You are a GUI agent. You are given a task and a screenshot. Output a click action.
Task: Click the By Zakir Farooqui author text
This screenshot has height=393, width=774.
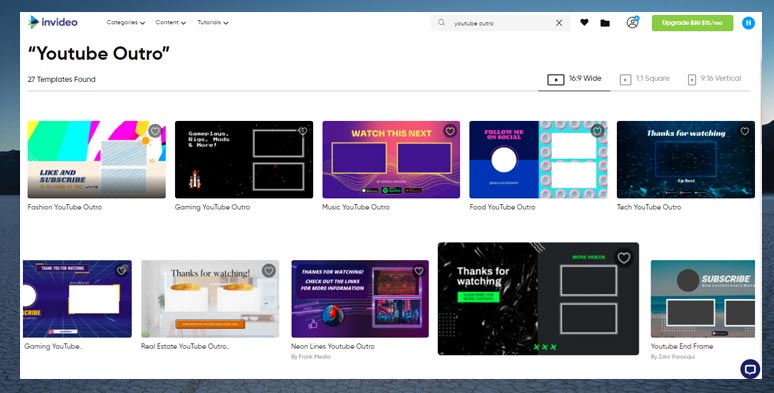point(672,356)
